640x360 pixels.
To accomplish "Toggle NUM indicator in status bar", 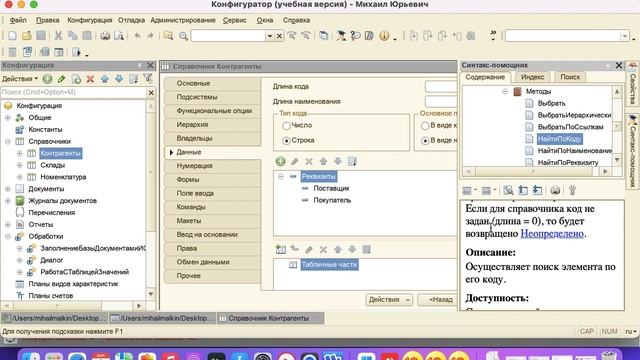I will pos(609,331).
